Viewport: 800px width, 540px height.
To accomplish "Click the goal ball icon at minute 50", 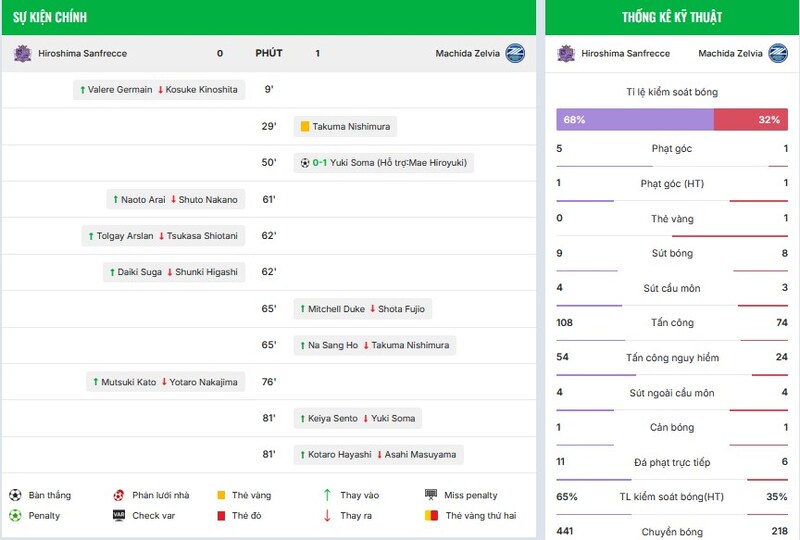I will pos(305,163).
